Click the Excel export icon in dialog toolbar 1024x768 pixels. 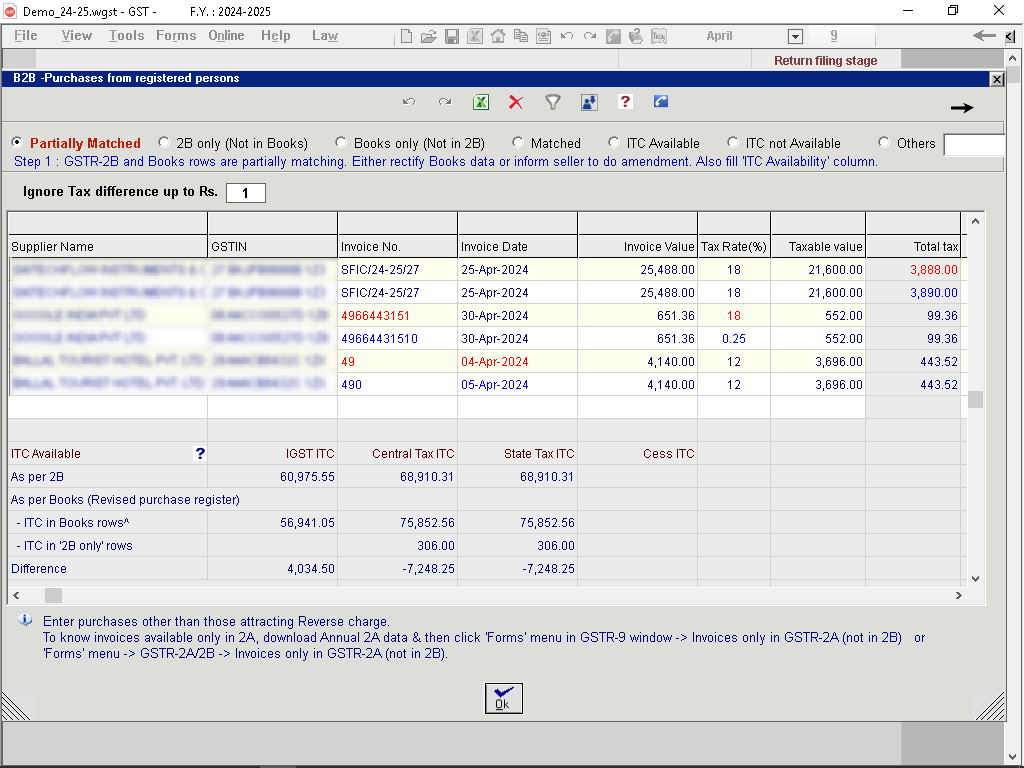click(x=481, y=102)
